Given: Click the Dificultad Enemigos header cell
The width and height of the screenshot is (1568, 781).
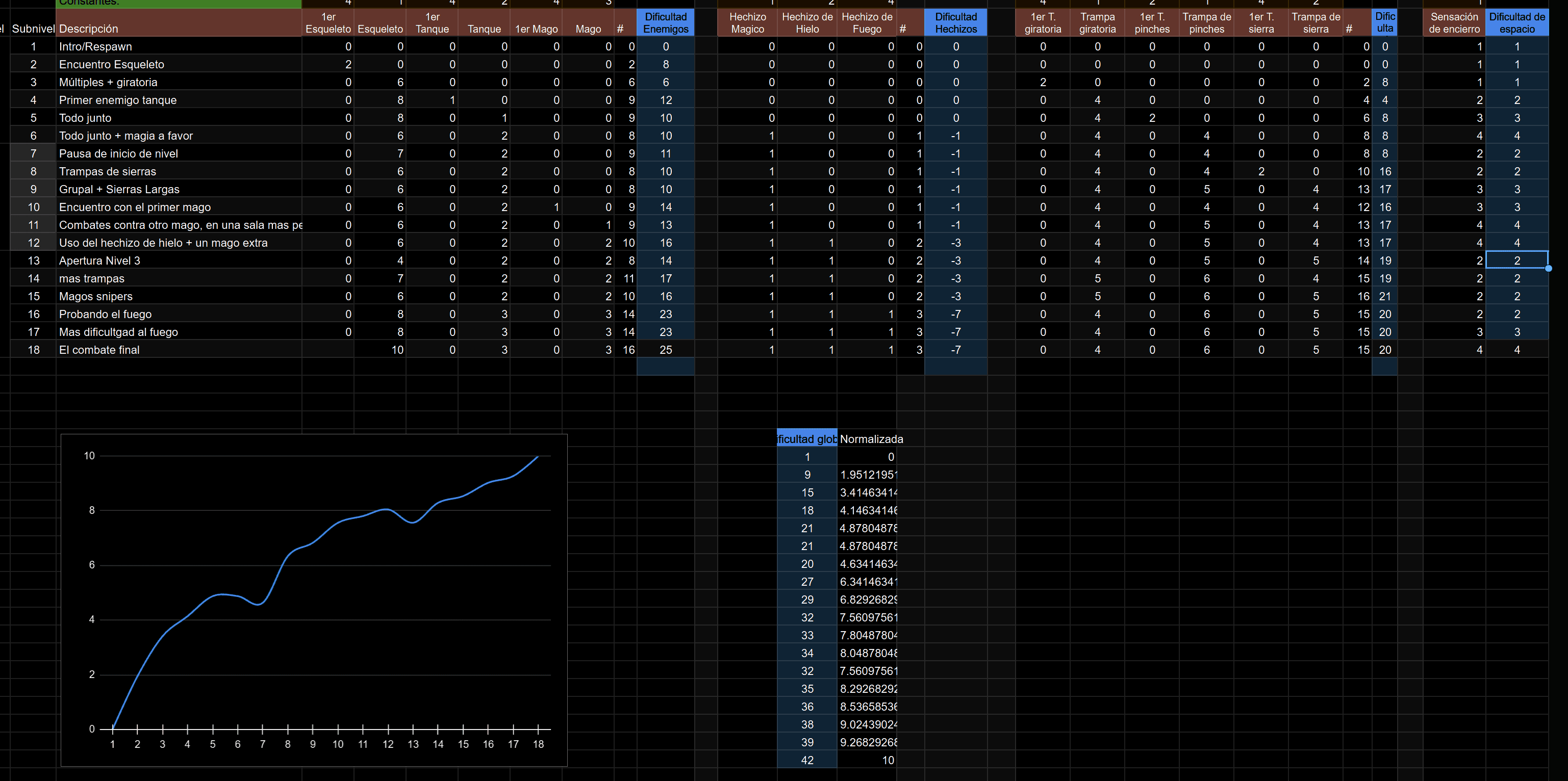Looking at the screenshot, I should 665,22.
